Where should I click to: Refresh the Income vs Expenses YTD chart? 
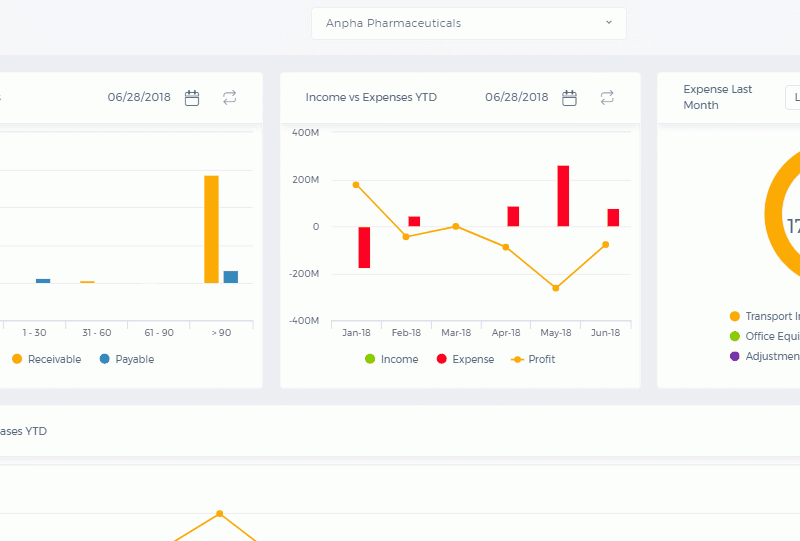607,97
